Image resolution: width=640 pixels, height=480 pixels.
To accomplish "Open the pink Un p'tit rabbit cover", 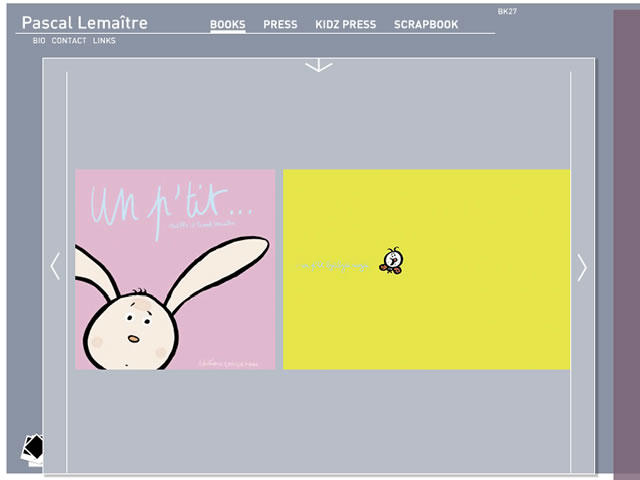I will tap(176, 269).
